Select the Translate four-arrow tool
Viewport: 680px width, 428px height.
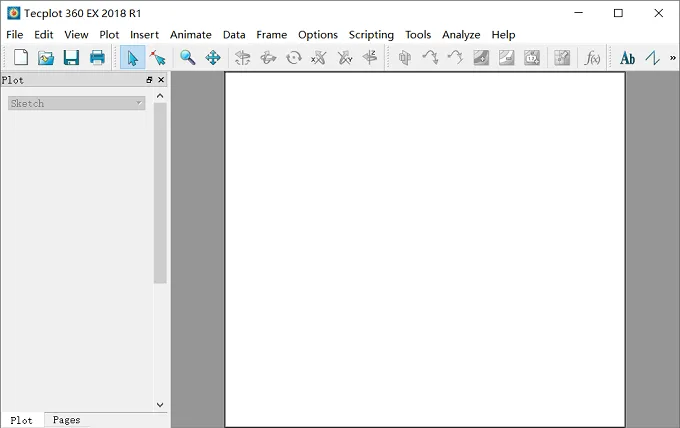coord(213,57)
